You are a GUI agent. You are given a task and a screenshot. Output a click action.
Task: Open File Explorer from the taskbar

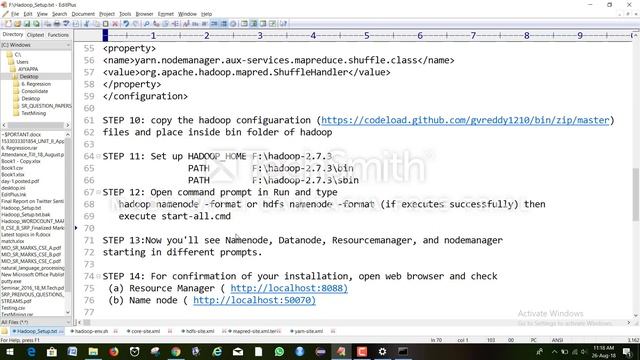93,351
